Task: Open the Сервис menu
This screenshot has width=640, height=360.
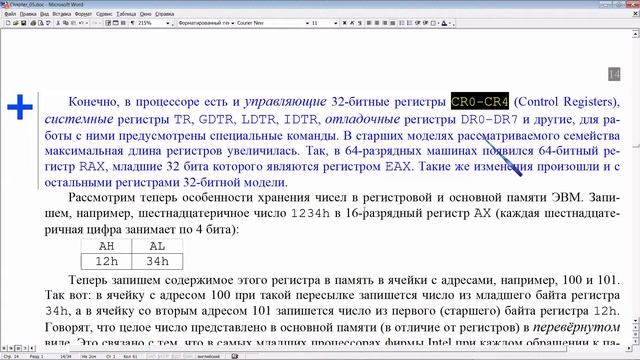Action: (104, 14)
